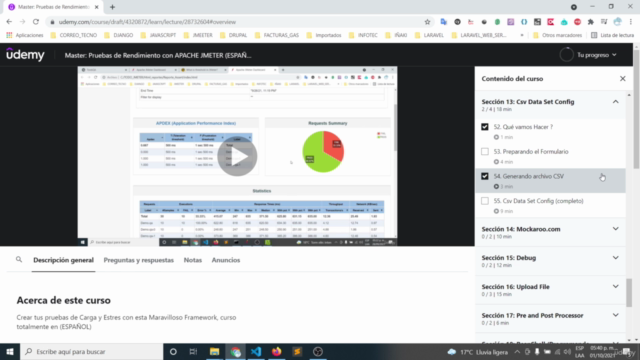Open the Chrome profile avatar
Viewport: 640px width, 360px height.
click(x=618, y=22)
